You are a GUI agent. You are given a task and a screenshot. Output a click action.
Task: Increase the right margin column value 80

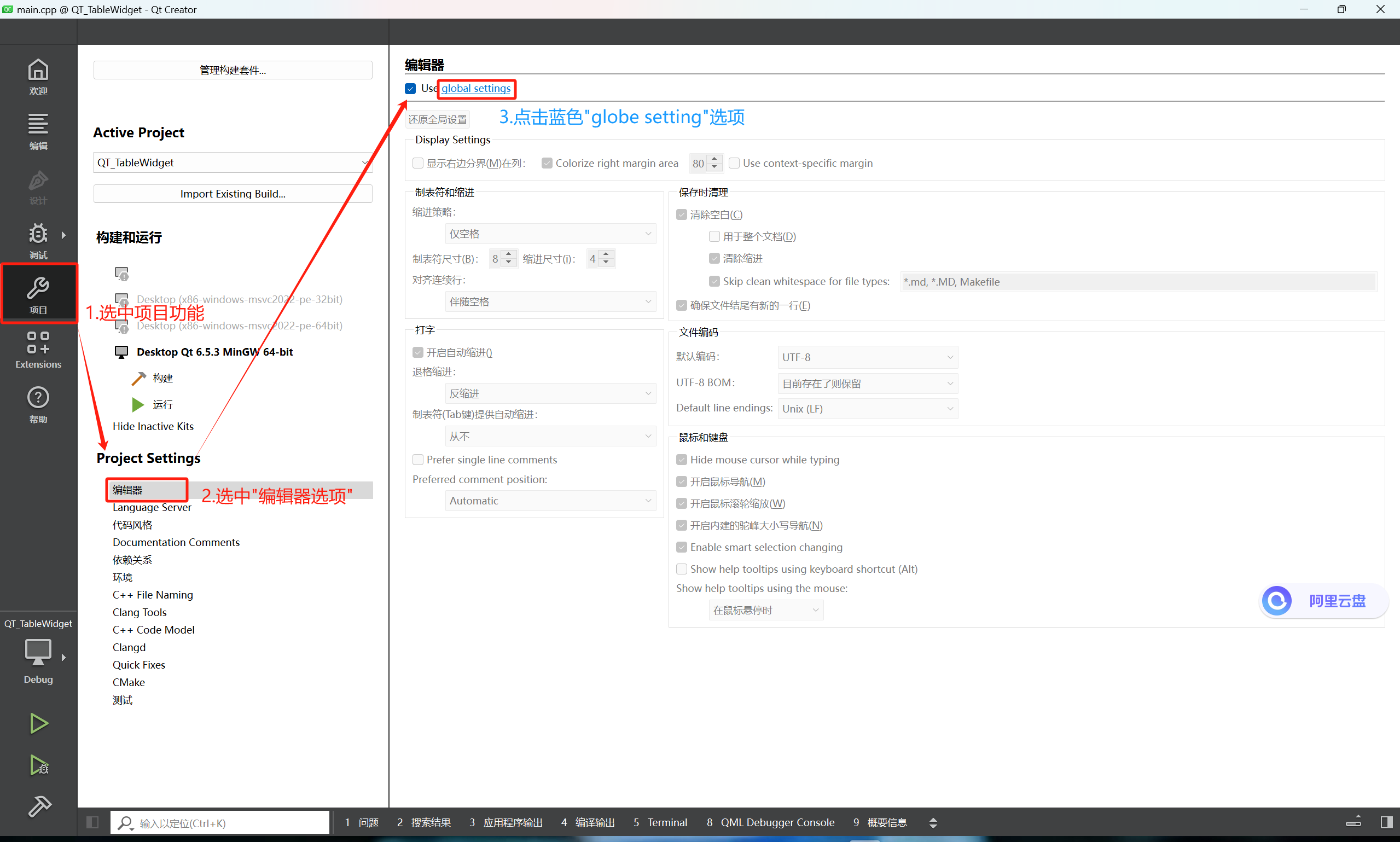point(714,158)
